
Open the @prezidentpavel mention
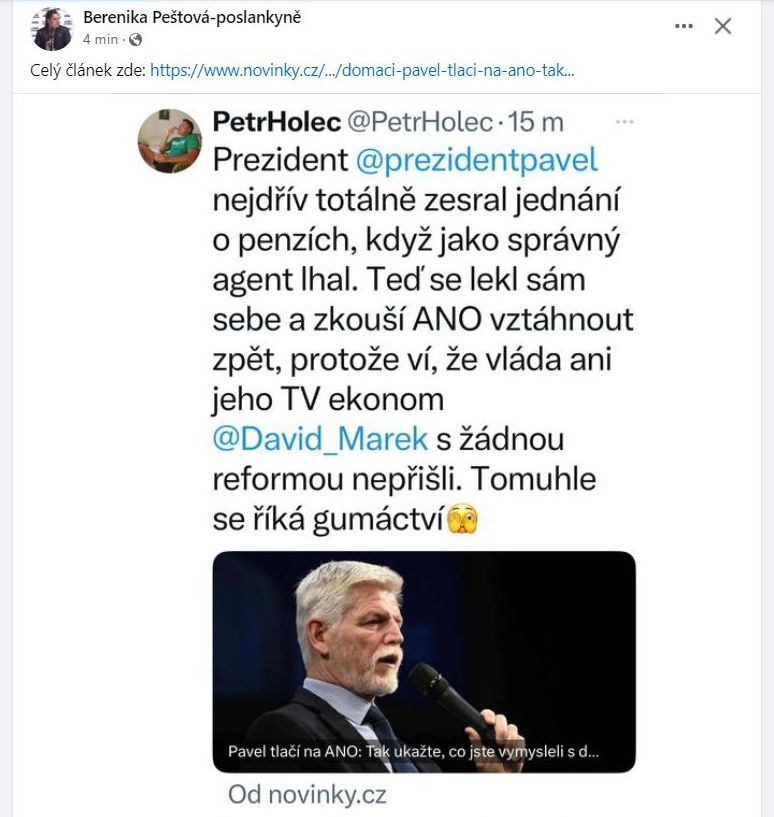tap(476, 160)
